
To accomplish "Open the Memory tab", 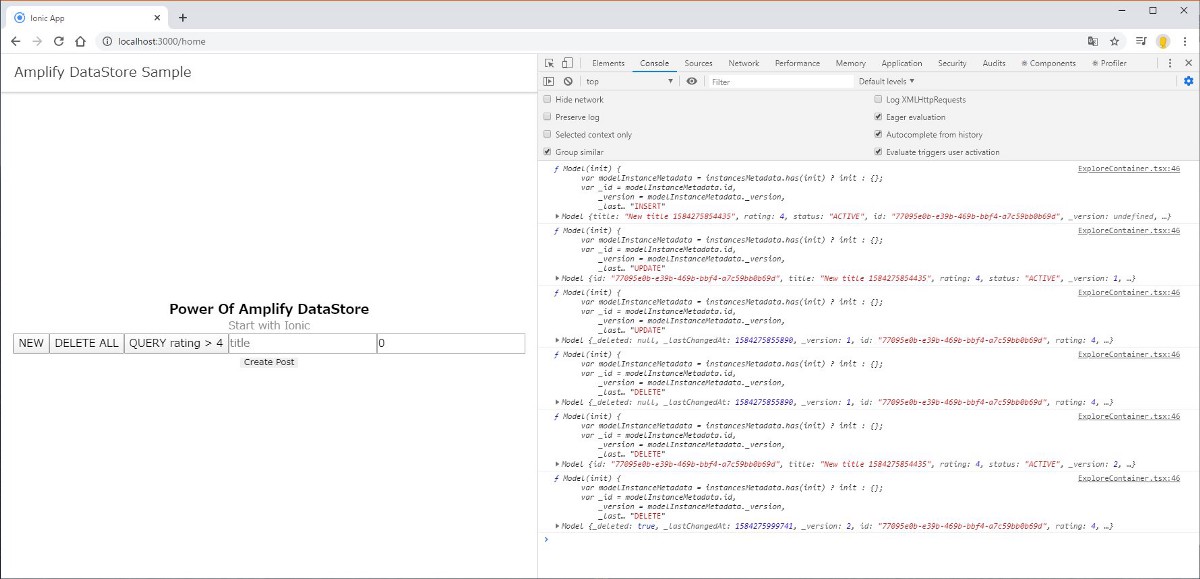I will point(850,63).
